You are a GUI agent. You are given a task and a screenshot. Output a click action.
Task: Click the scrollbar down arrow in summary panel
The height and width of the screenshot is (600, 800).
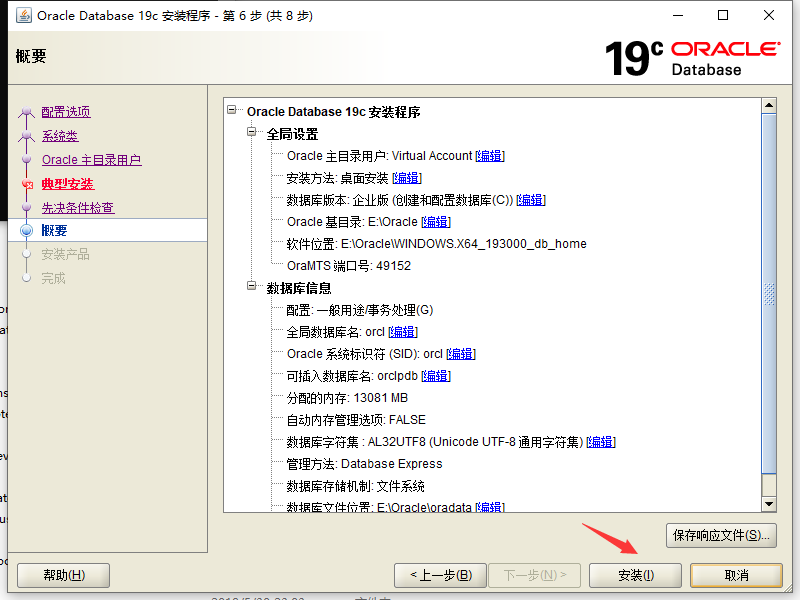(769, 504)
